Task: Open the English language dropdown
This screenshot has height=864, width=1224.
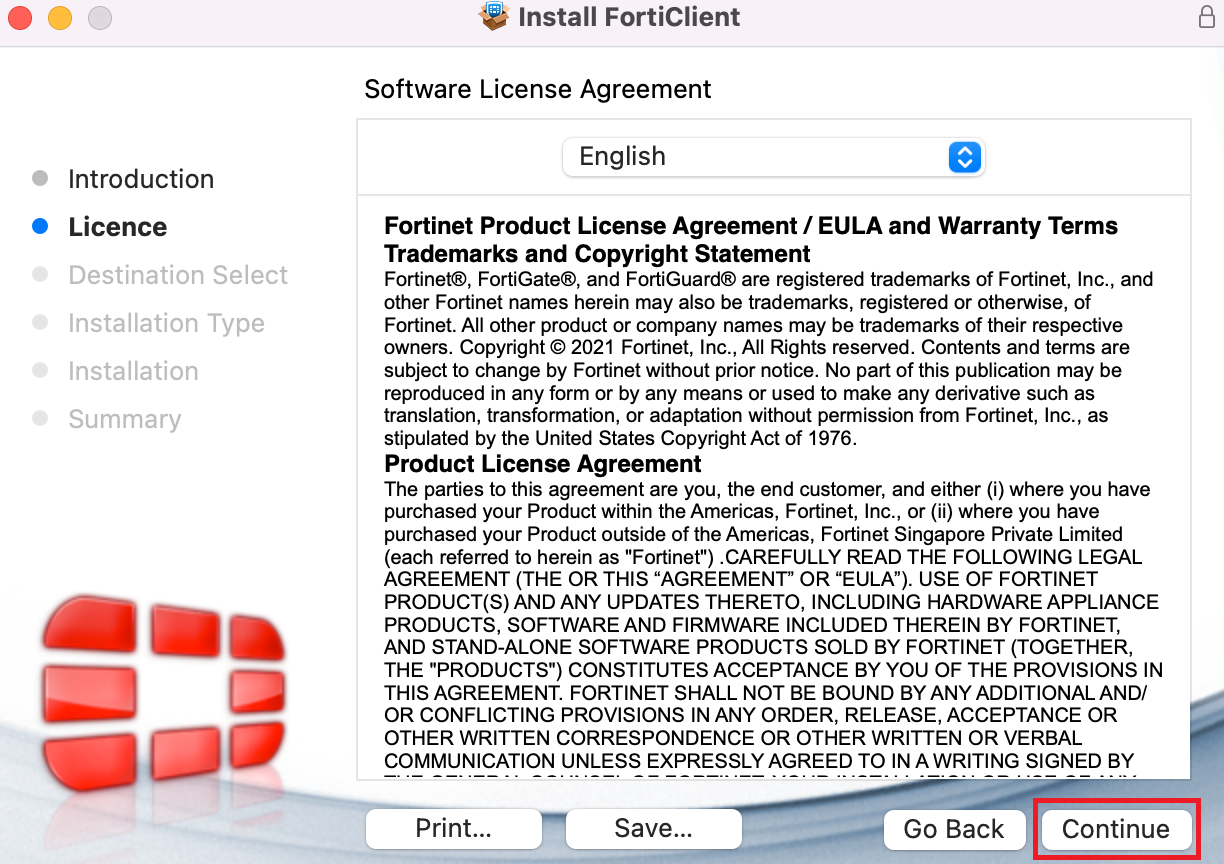Action: (x=773, y=157)
